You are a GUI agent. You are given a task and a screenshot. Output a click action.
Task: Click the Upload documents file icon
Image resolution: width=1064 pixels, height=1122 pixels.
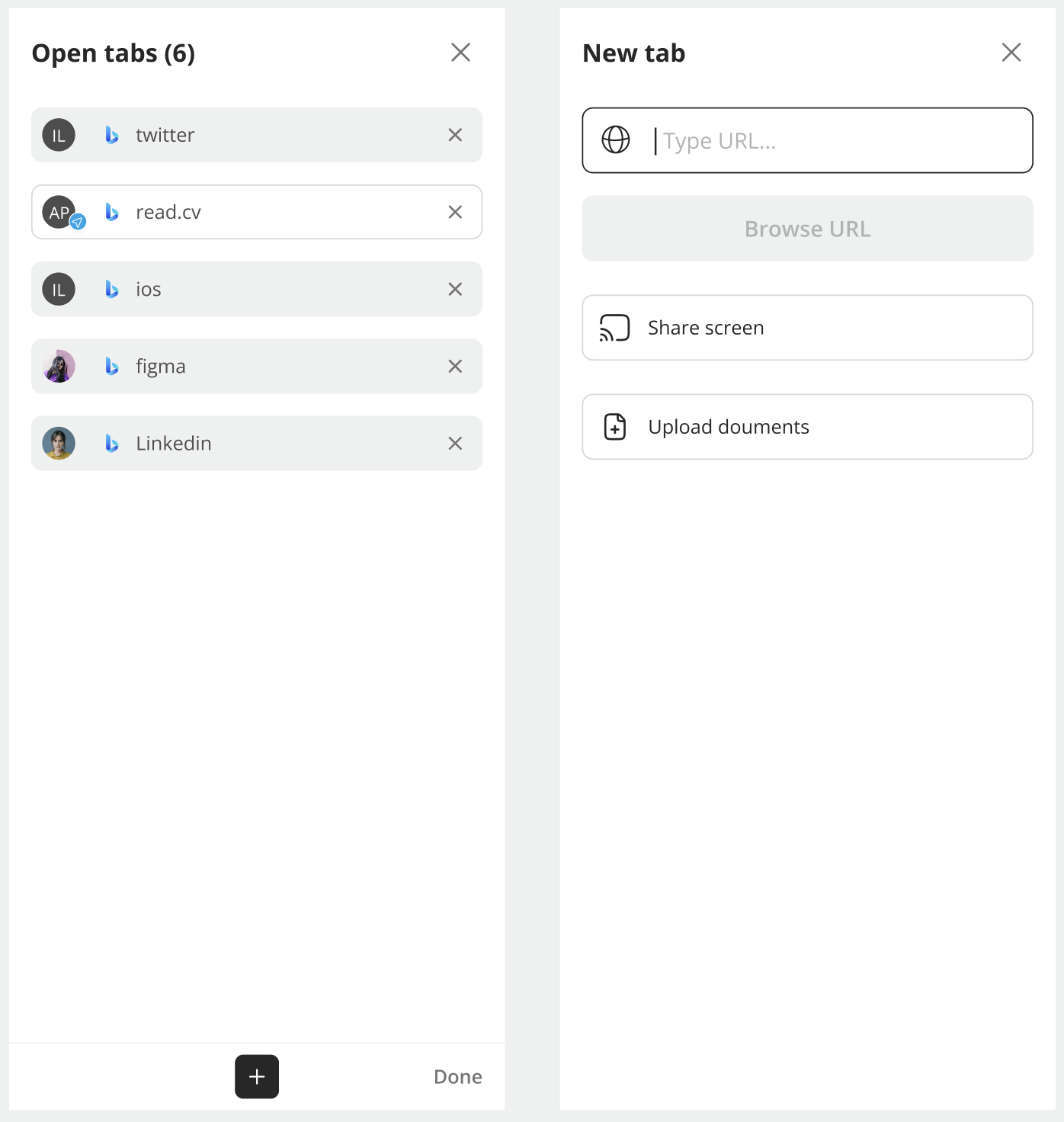click(x=615, y=427)
